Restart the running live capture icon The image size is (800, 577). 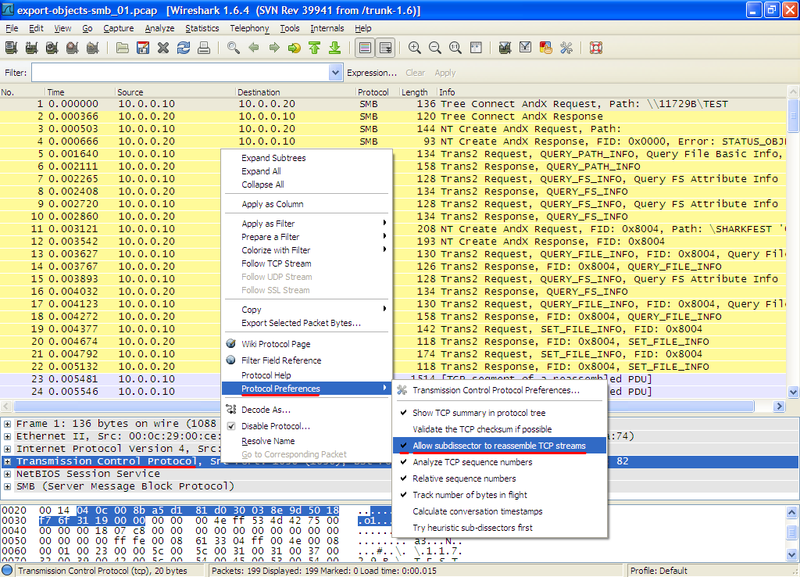[93, 48]
